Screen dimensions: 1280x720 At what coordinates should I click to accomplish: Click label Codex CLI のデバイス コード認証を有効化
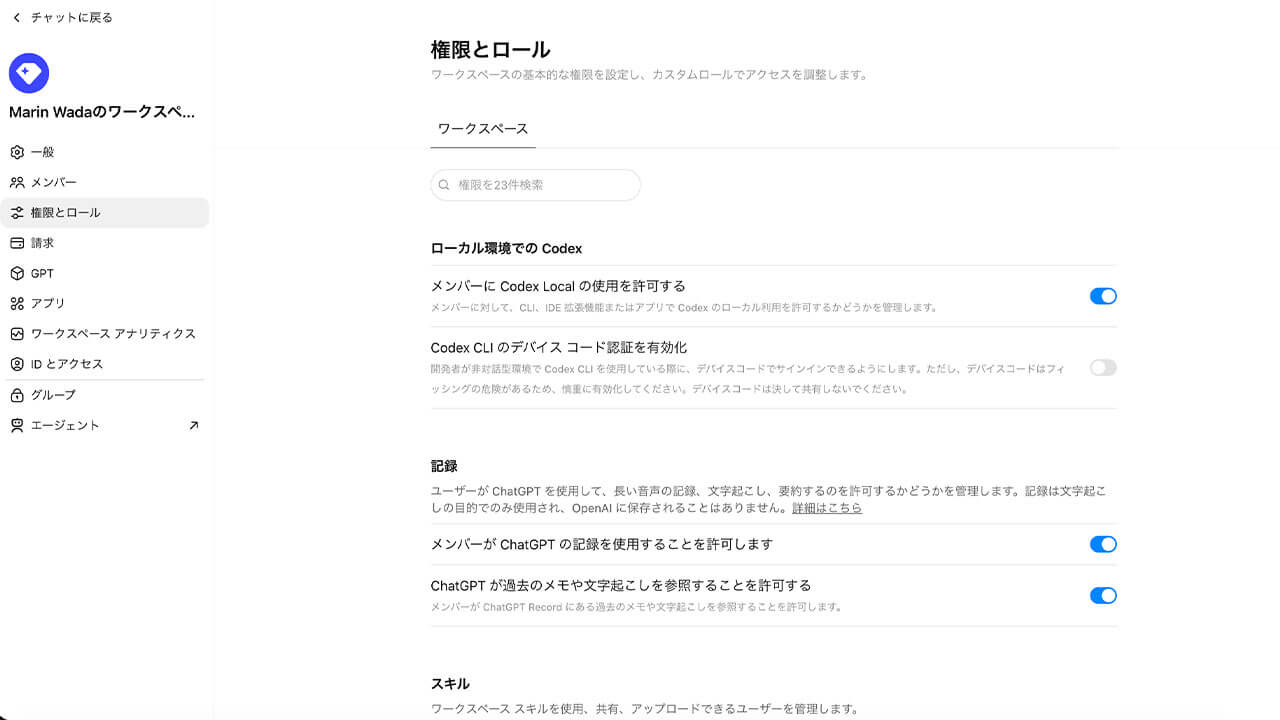click(x=559, y=348)
